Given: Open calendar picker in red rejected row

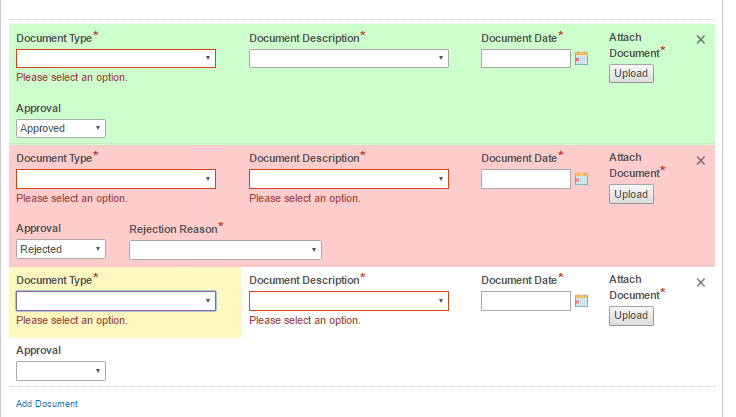Looking at the screenshot, I should (581, 179).
